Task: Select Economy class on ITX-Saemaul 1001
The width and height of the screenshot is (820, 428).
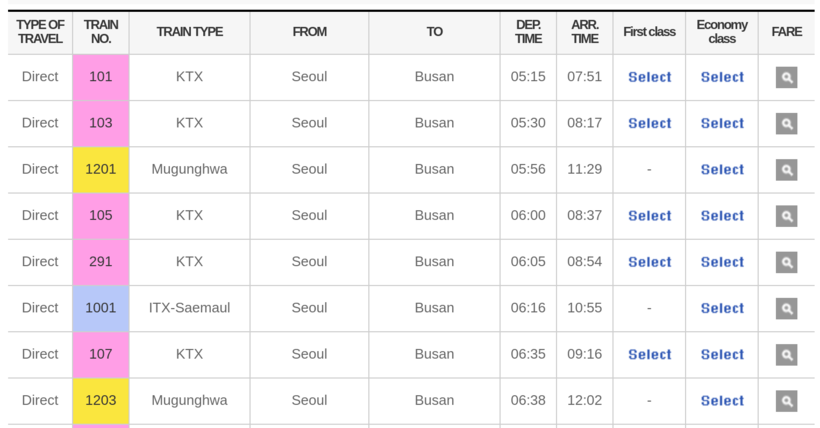Action: [722, 308]
